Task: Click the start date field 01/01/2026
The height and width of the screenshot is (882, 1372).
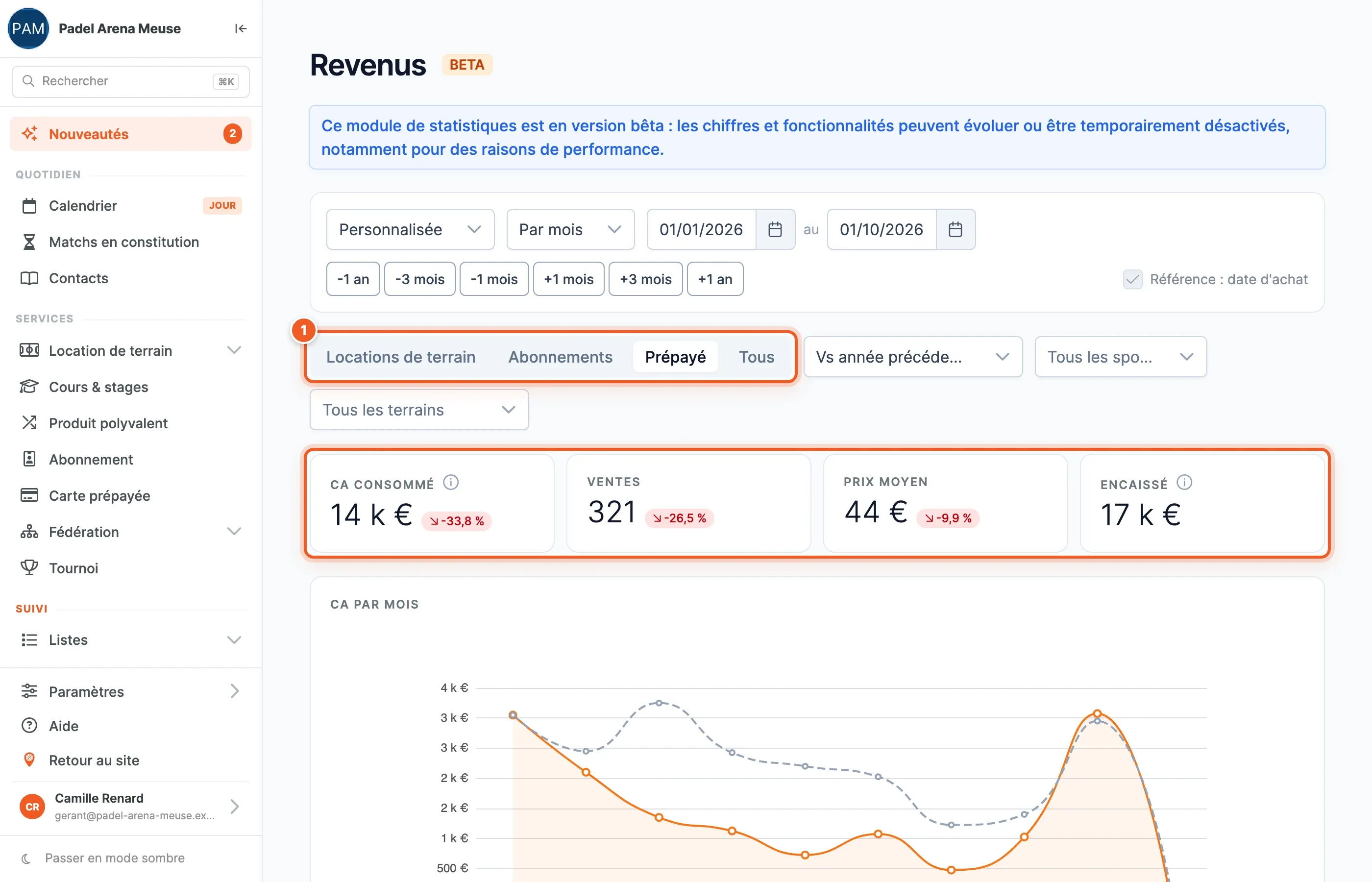Action: (x=701, y=230)
